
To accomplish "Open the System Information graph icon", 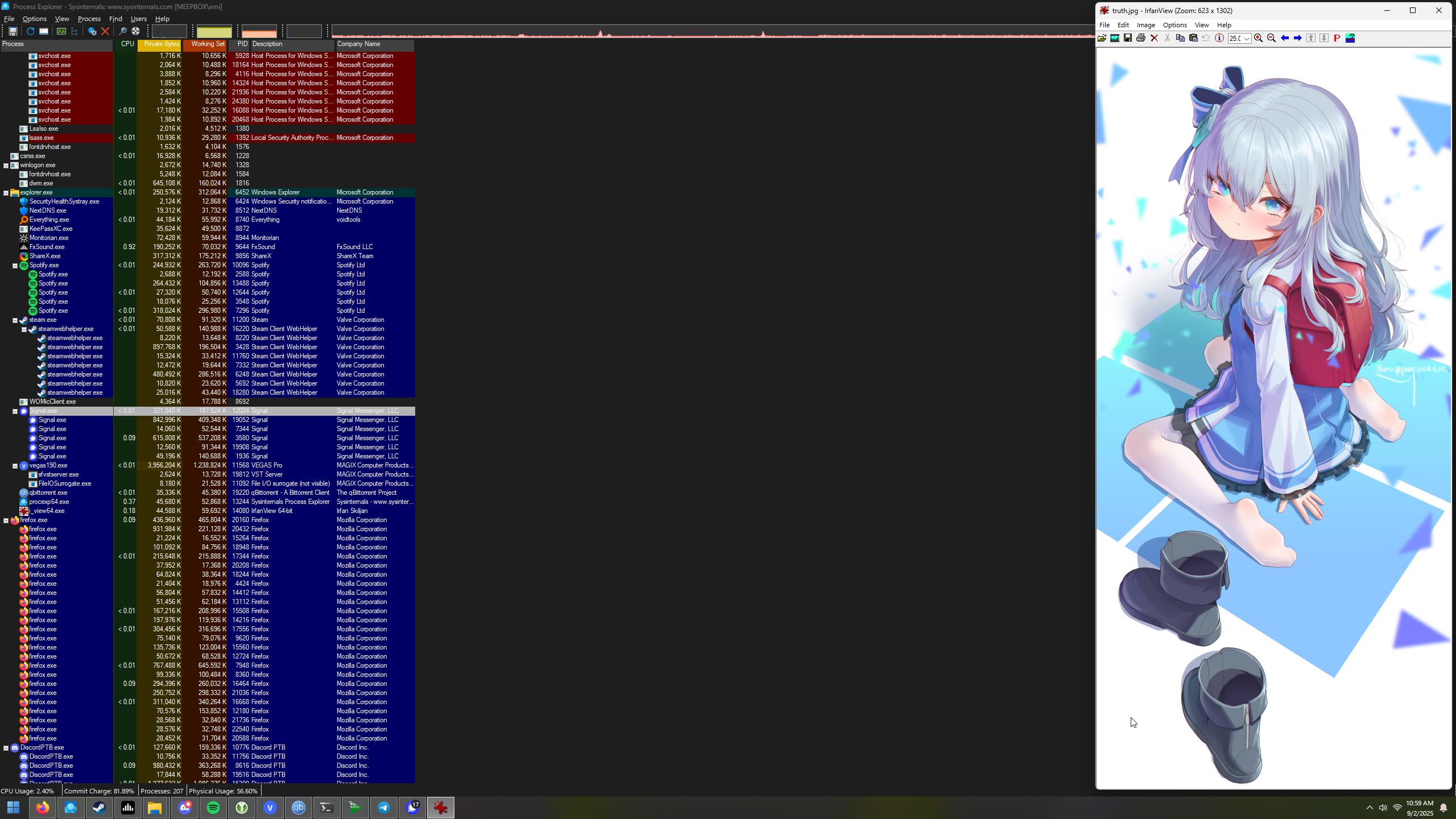I will (x=61, y=31).
